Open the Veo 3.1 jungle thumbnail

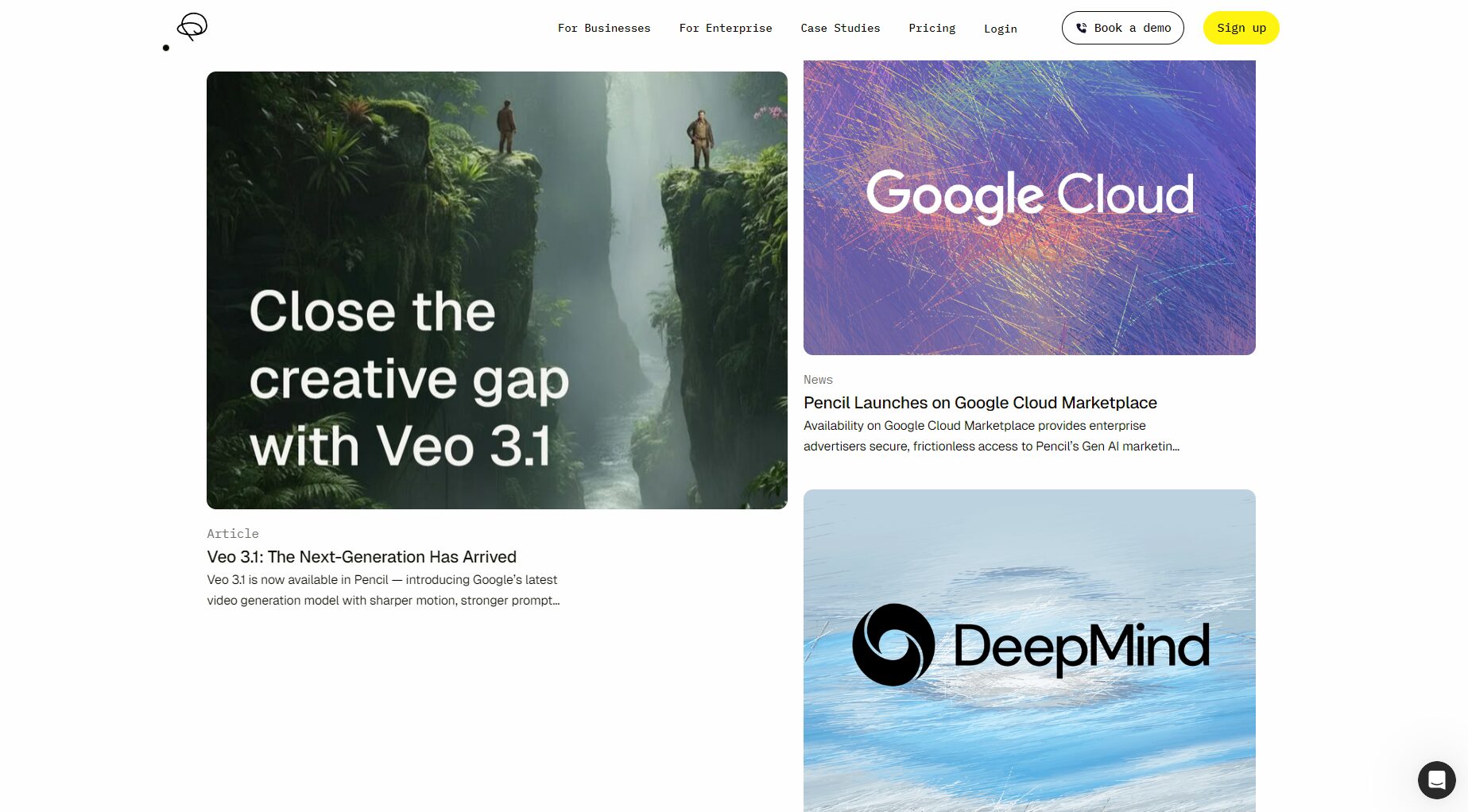coord(497,290)
